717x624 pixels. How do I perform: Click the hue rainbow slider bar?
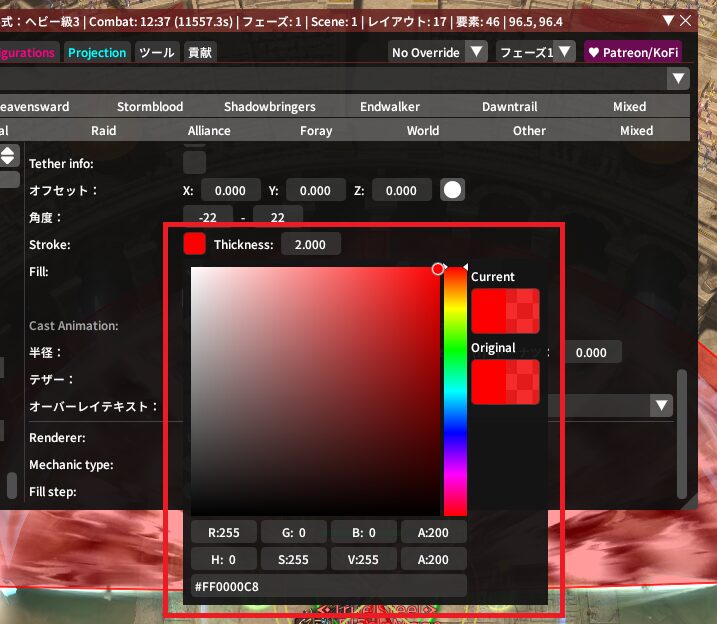[x=455, y=390]
